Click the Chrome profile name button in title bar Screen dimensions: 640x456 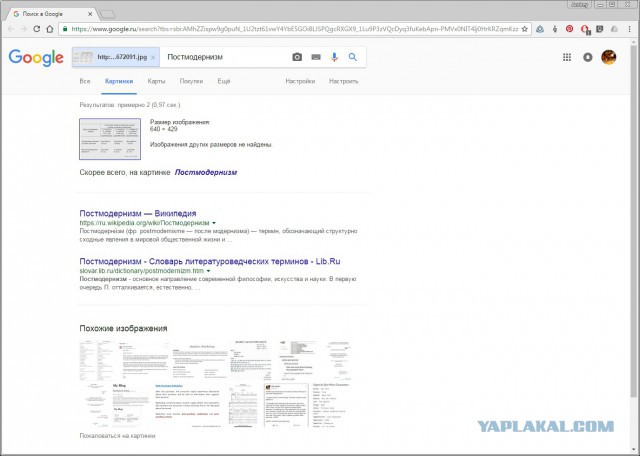click(579, 4)
